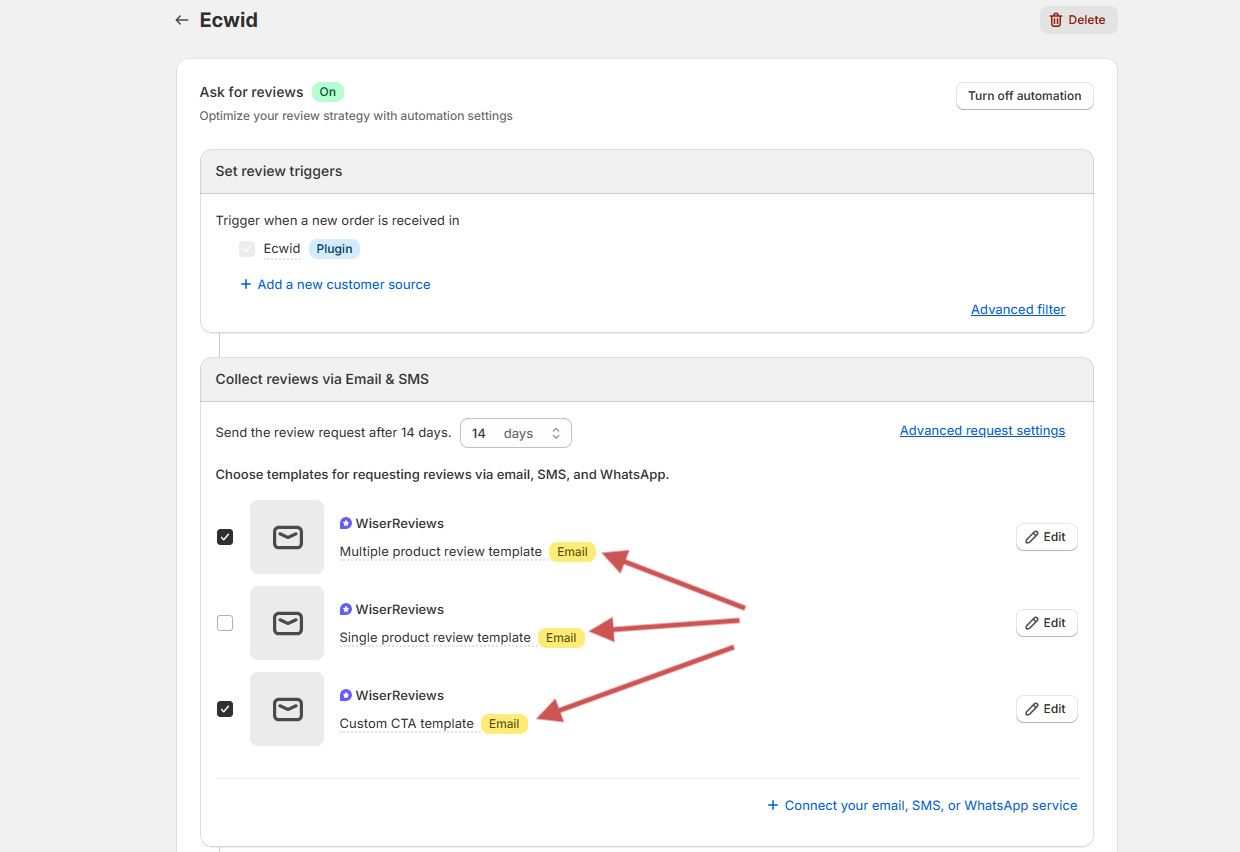The image size is (1240, 852).
Task: Click Turn off automation button
Action: point(1024,96)
